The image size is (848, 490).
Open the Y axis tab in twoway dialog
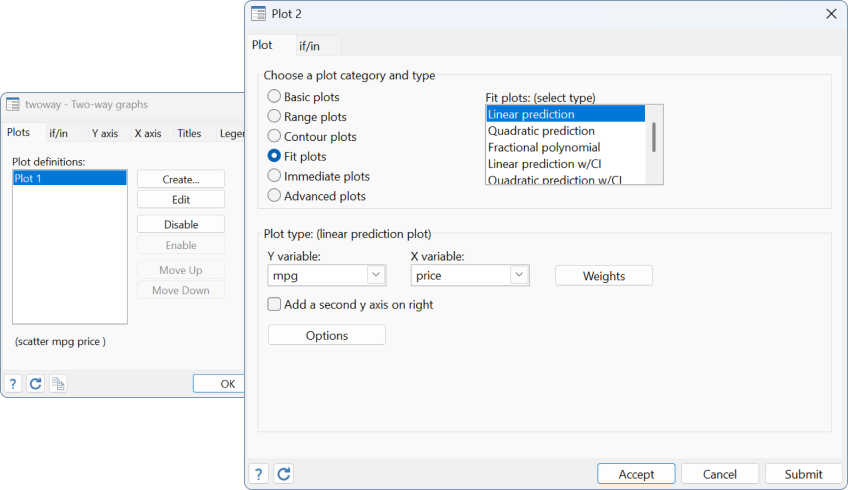point(105,133)
